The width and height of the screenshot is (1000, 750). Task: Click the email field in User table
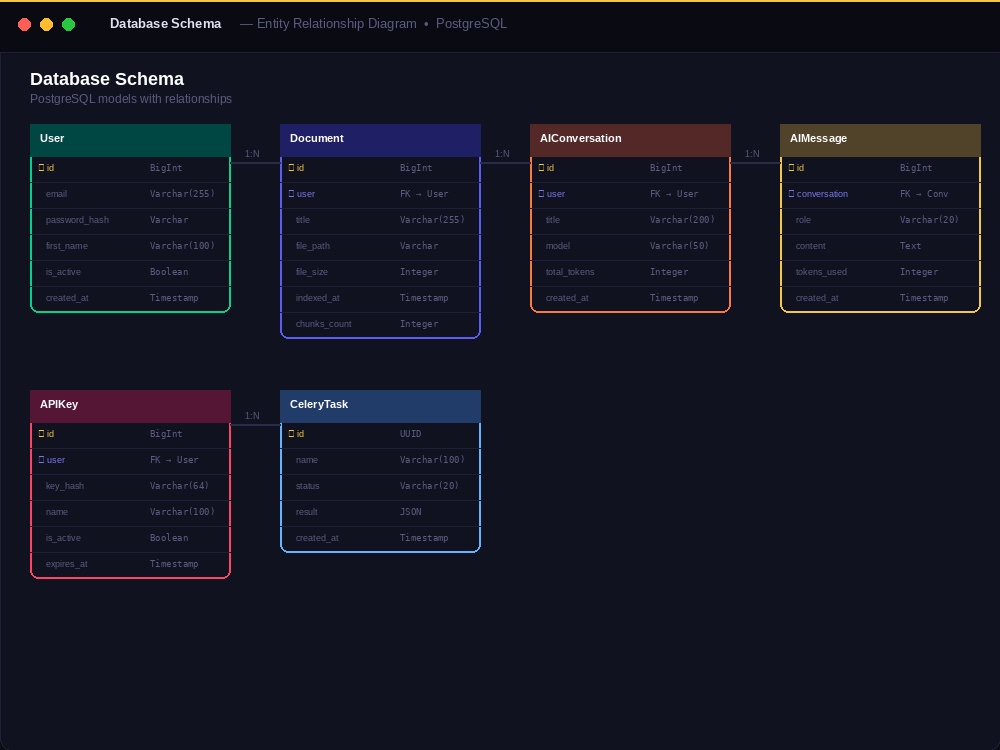point(130,194)
